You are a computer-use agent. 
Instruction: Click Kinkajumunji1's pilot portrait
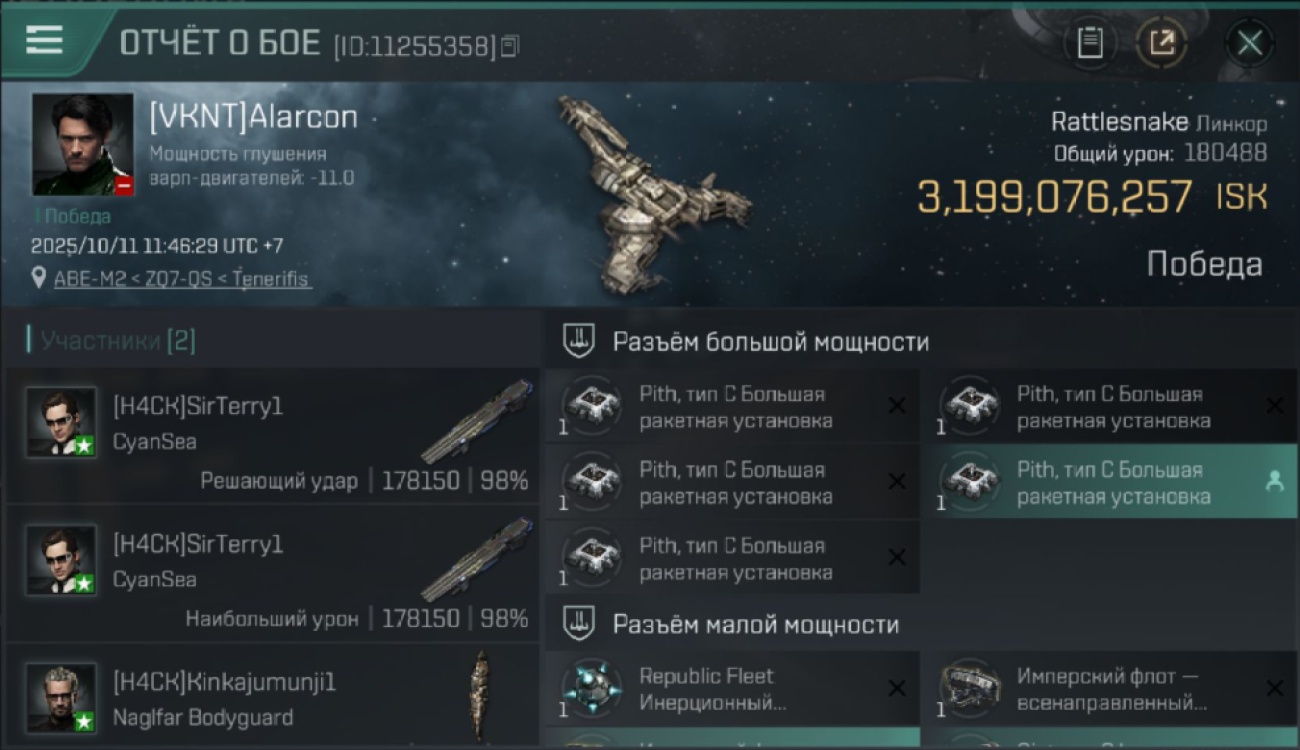click(61, 698)
